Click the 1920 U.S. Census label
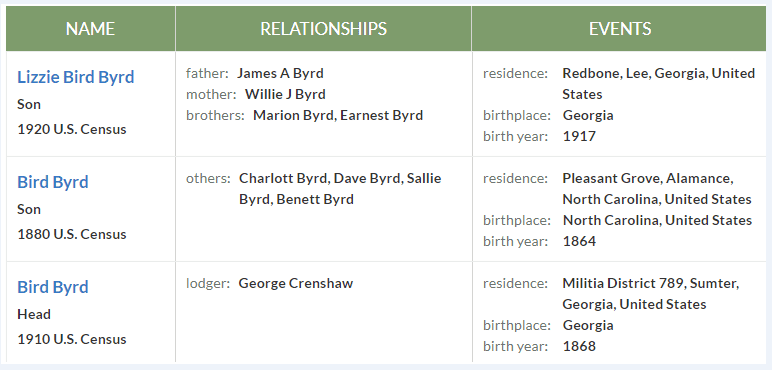The height and width of the screenshot is (370, 772). coord(72,129)
